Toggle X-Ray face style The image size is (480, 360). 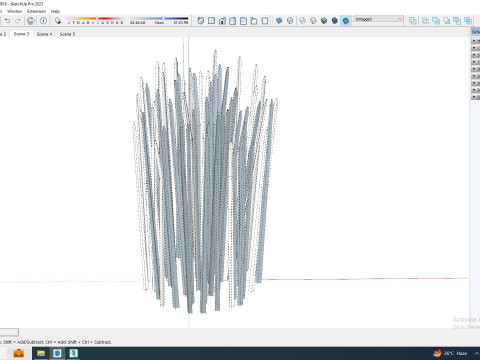coord(279,21)
